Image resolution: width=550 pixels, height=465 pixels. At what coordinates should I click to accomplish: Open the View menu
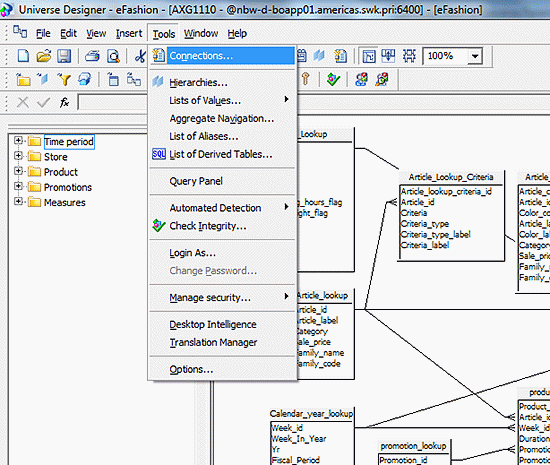click(x=96, y=33)
